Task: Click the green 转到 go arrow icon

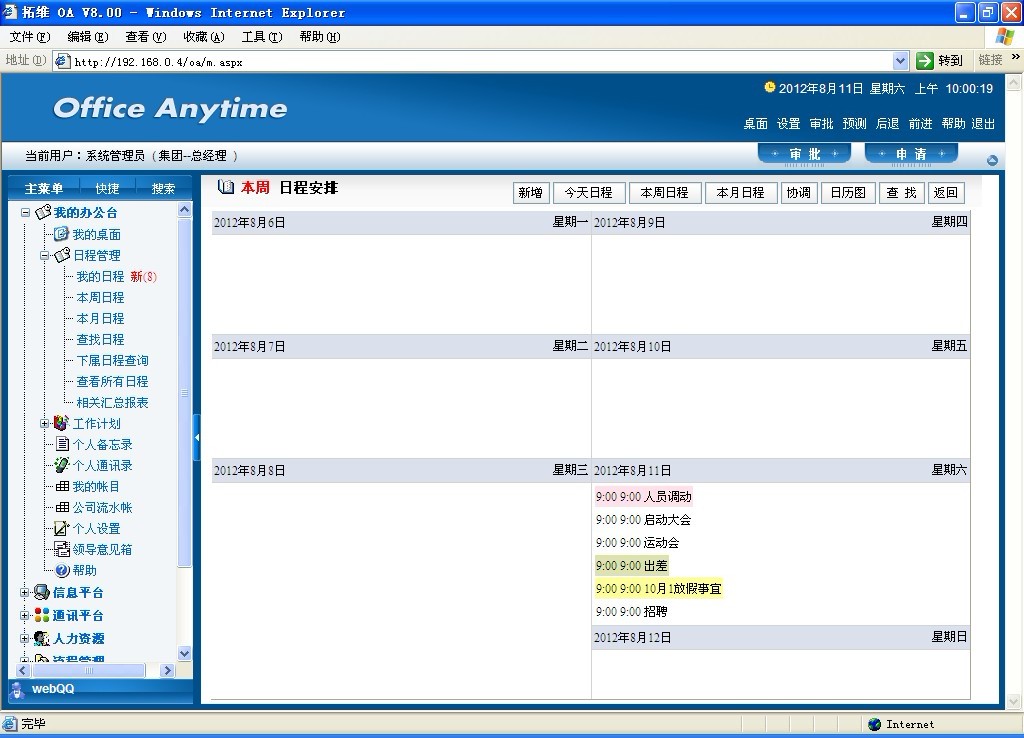Action: (925, 61)
